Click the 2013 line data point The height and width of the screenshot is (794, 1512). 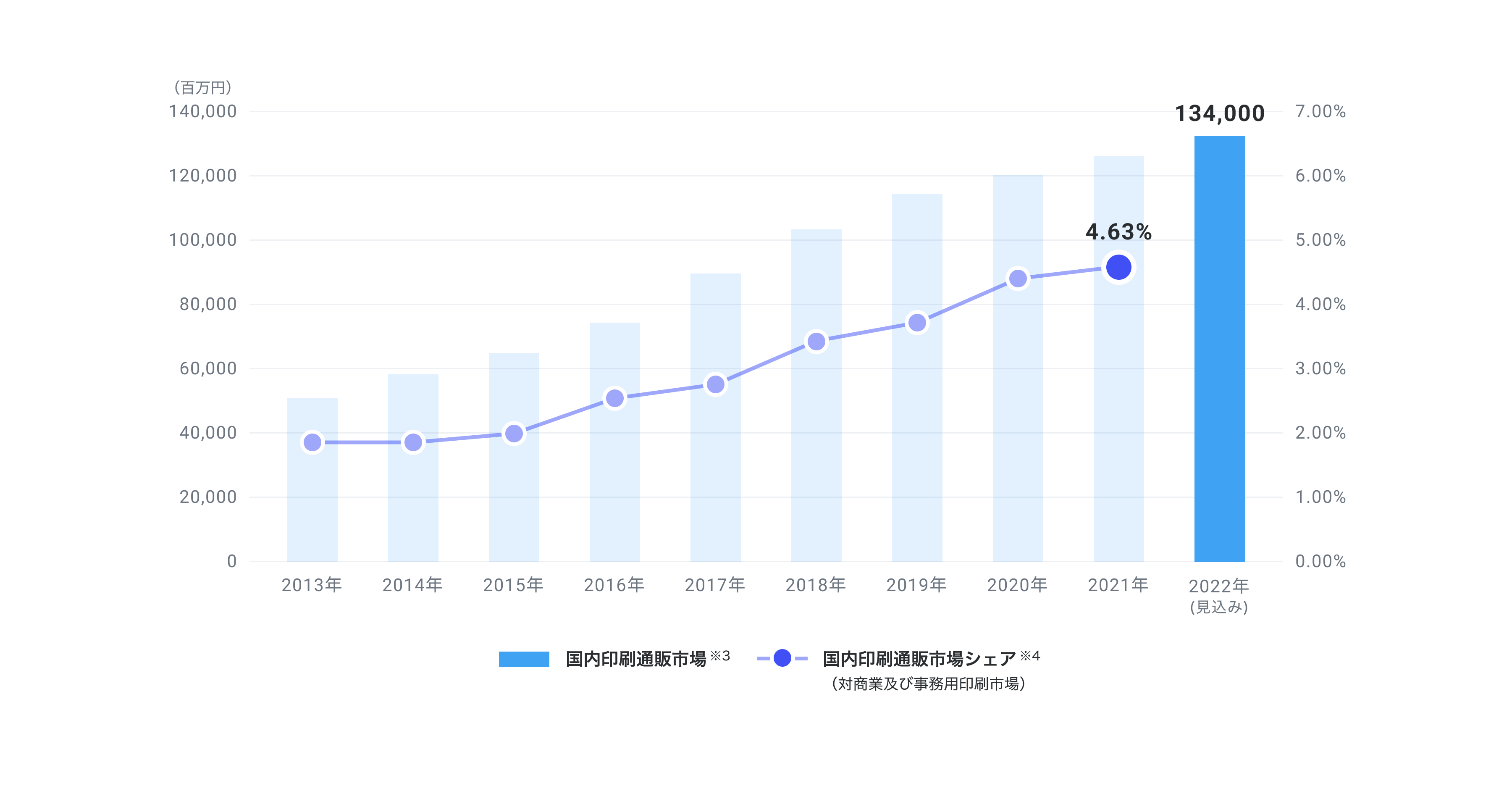312,442
